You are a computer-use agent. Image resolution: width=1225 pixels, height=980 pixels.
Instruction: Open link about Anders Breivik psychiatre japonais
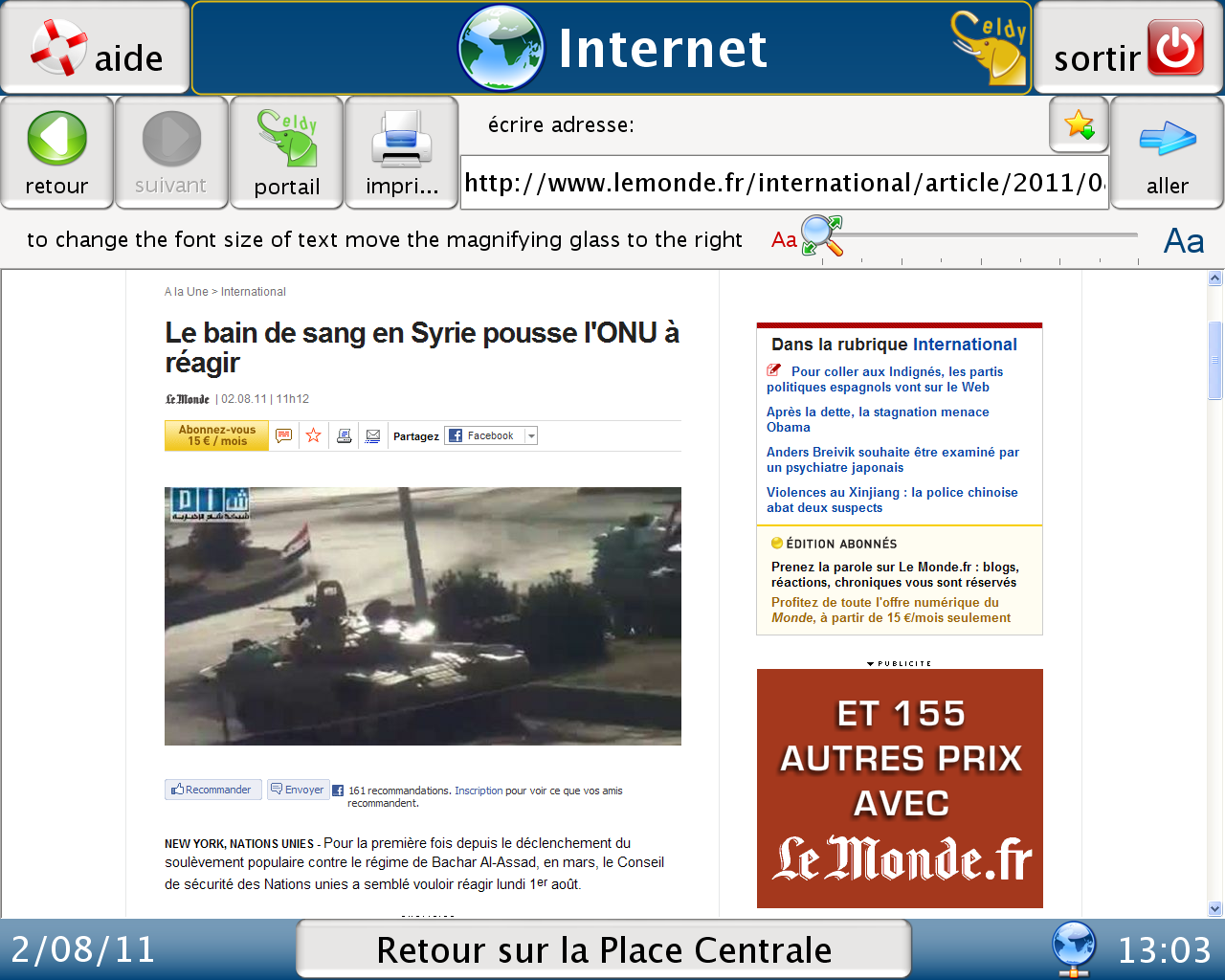(892, 459)
